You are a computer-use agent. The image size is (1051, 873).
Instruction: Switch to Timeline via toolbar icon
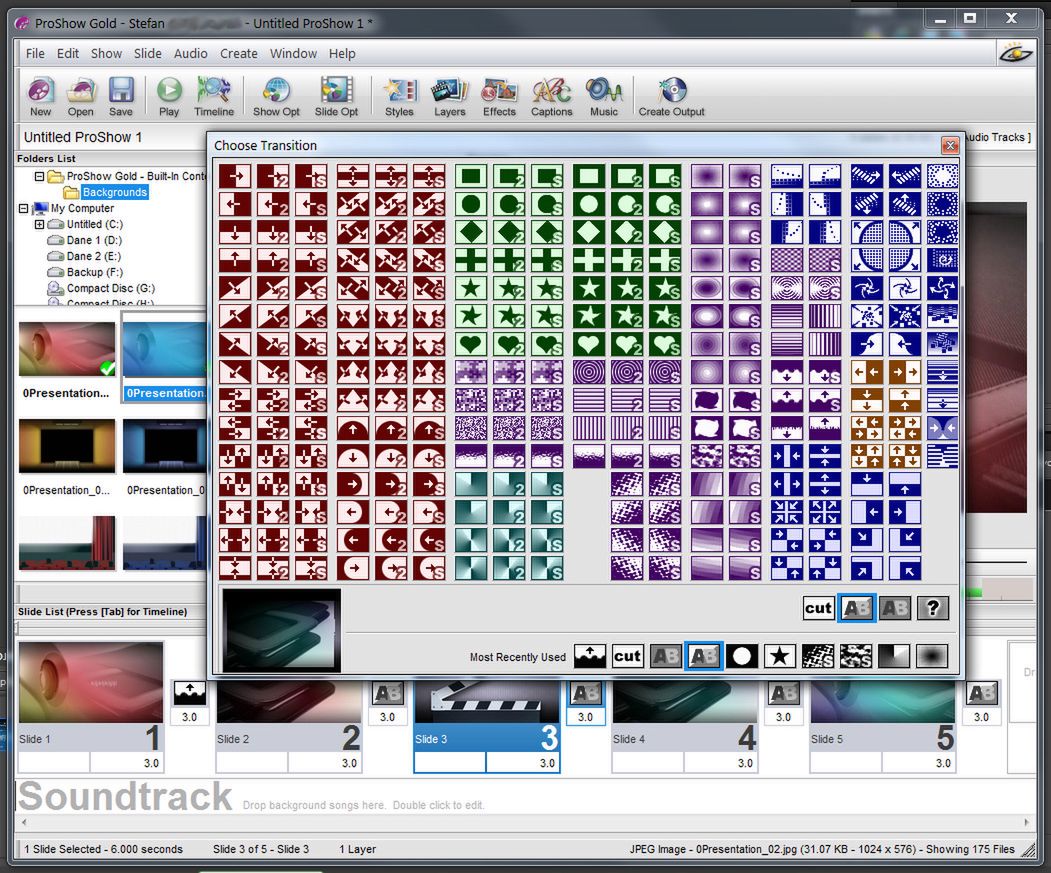click(214, 97)
